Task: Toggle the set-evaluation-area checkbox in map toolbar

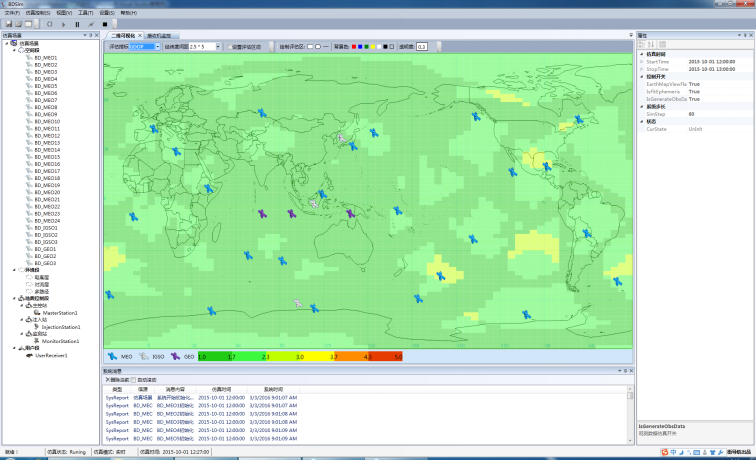Action: point(230,47)
